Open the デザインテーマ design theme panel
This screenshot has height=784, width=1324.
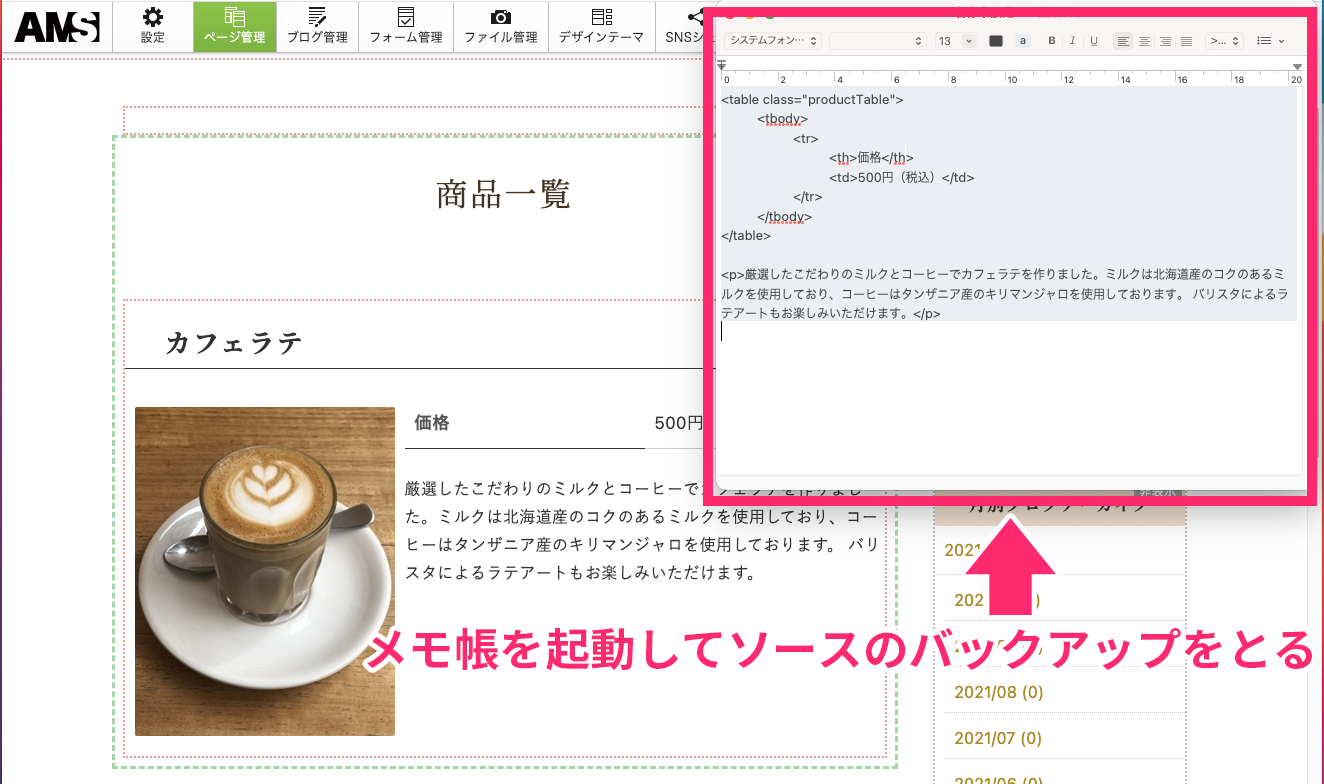click(x=601, y=27)
